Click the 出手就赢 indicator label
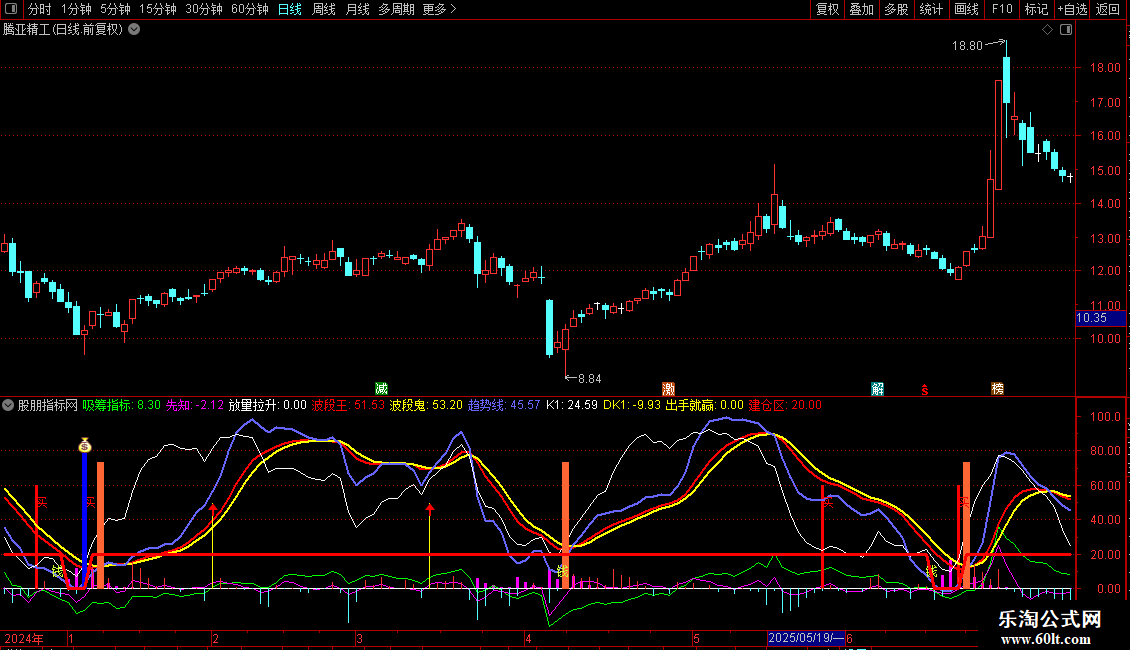Screen dimensions: 1130x650 click(x=704, y=405)
